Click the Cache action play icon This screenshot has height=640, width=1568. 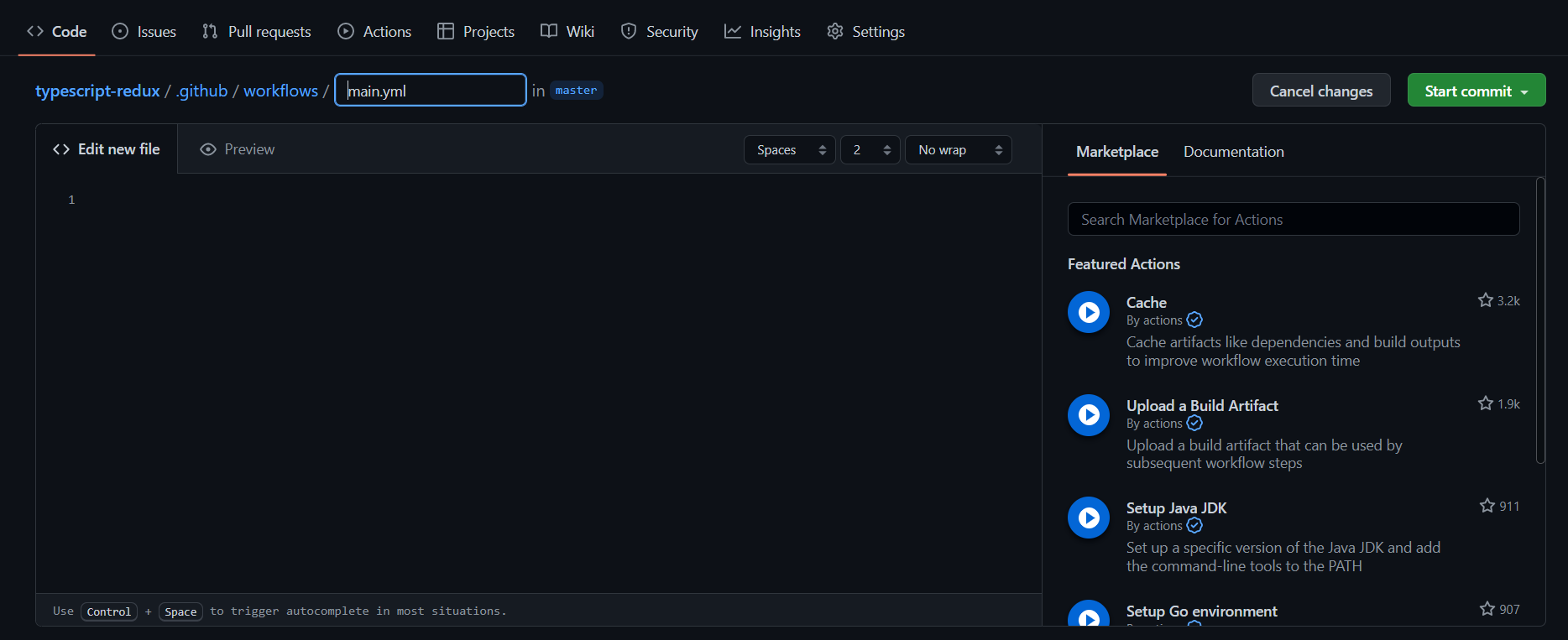tap(1089, 312)
